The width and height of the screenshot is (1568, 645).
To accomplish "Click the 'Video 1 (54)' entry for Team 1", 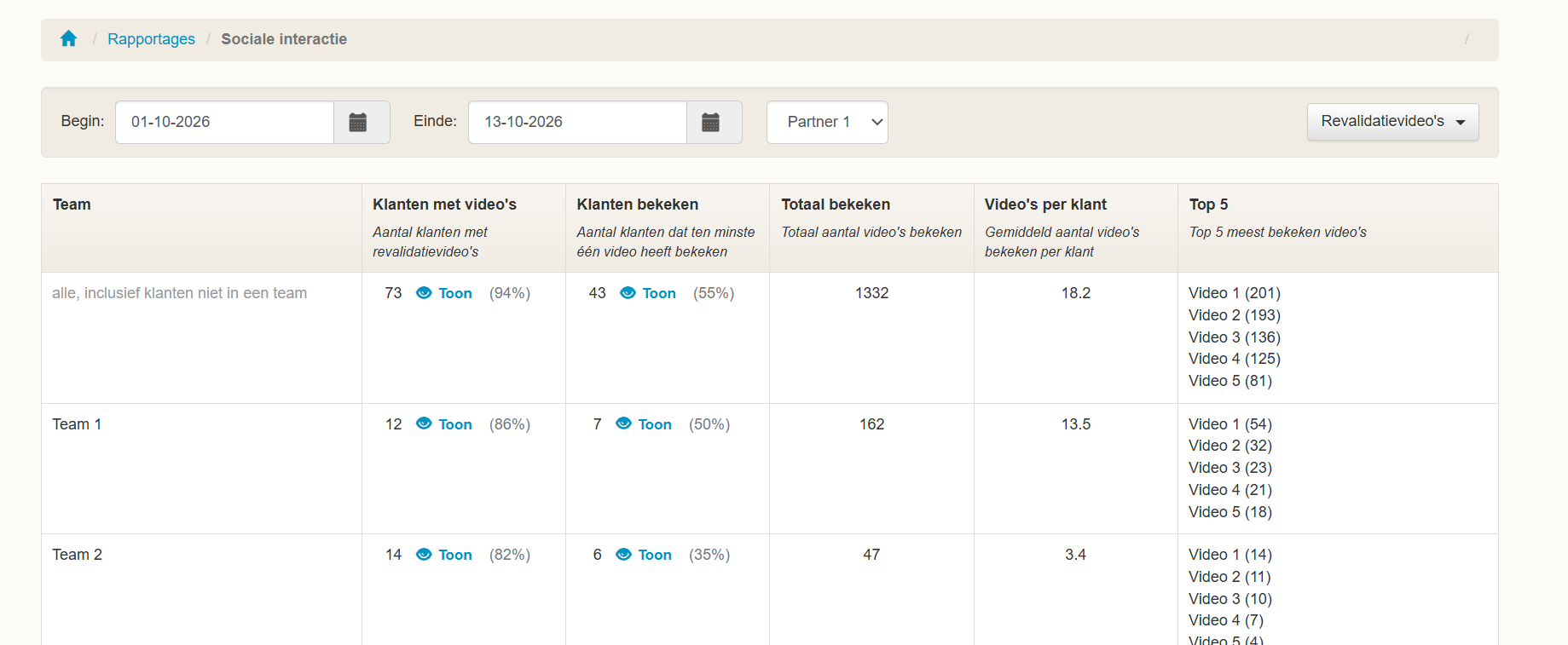I will (x=1230, y=424).
